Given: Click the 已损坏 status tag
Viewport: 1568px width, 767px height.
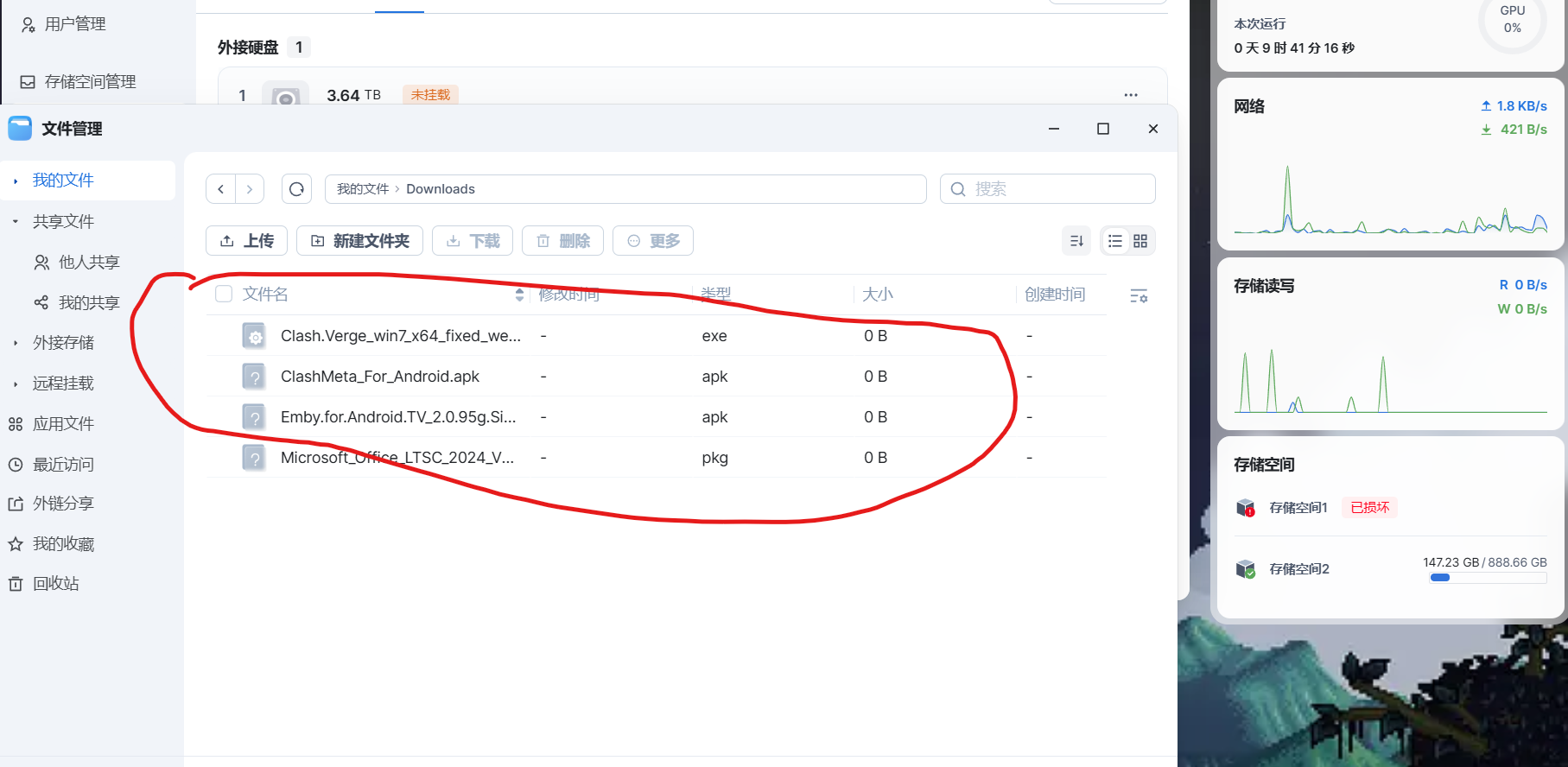Looking at the screenshot, I should point(1370,508).
